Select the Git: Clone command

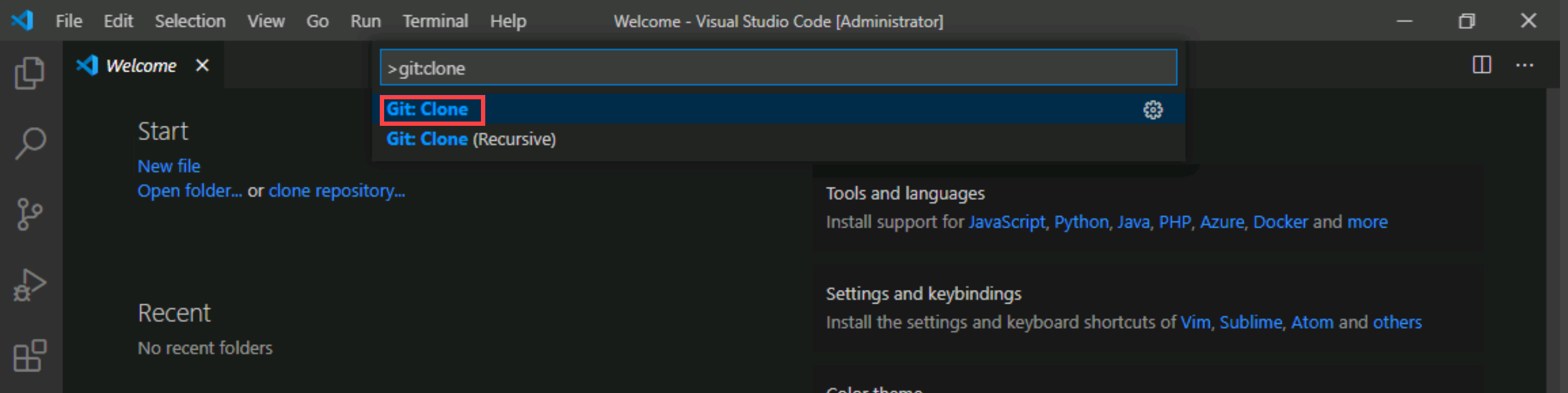(x=778, y=109)
